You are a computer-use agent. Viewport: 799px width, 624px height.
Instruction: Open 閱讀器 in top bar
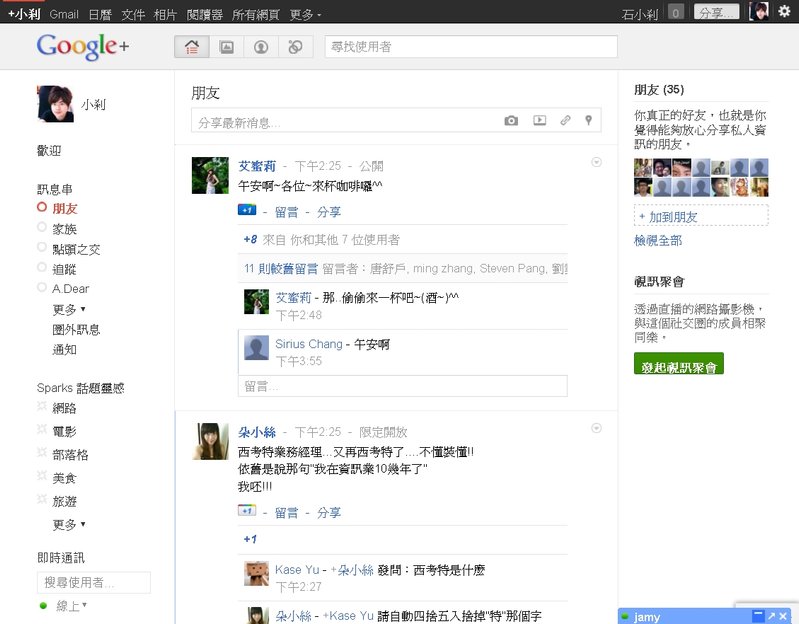pyautogui.click(x=204, y=15)
